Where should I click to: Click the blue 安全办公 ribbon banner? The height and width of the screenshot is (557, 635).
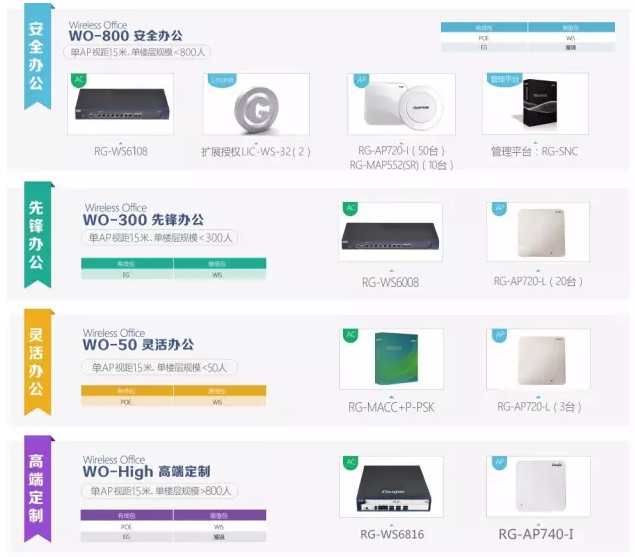pyautogui.click(x=38, y=56)
